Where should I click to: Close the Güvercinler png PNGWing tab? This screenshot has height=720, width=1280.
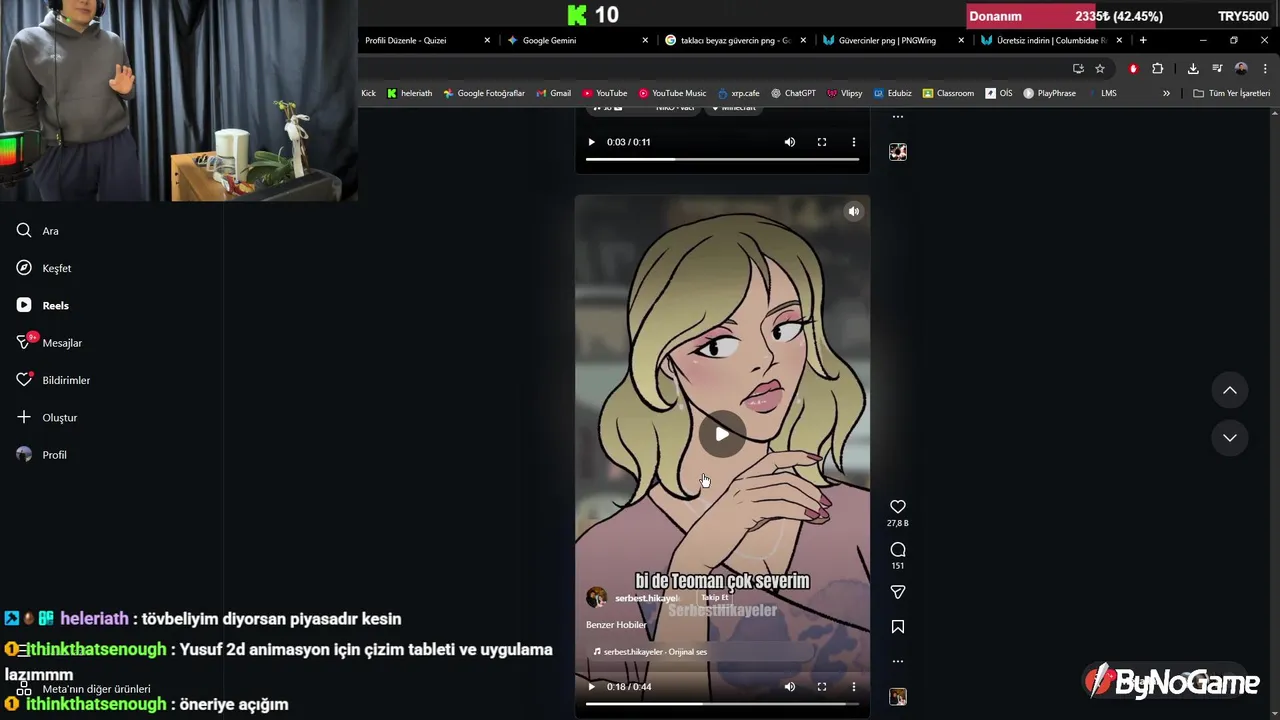(x=961, y=40)
